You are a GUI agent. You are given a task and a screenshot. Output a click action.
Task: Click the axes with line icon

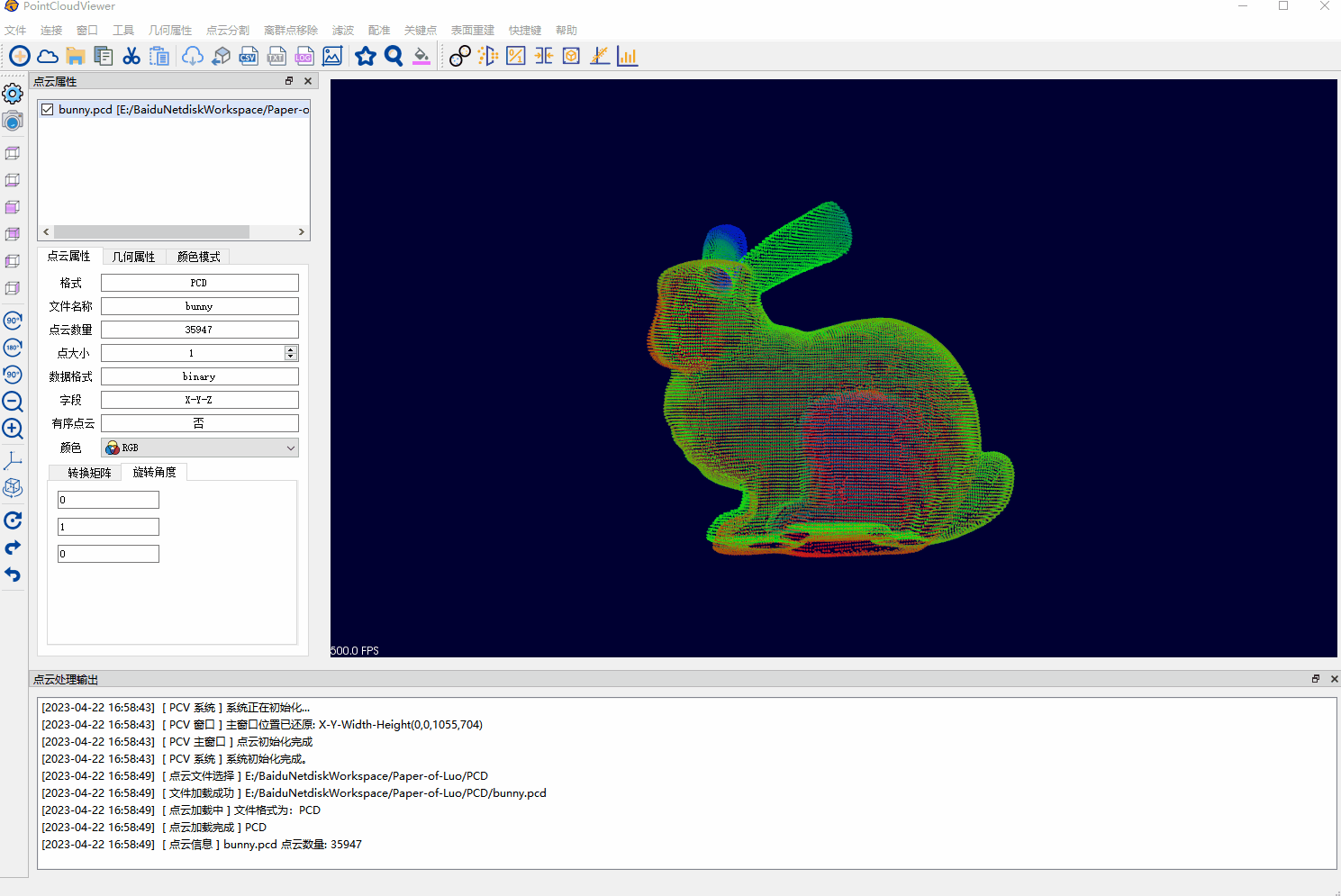600,57
